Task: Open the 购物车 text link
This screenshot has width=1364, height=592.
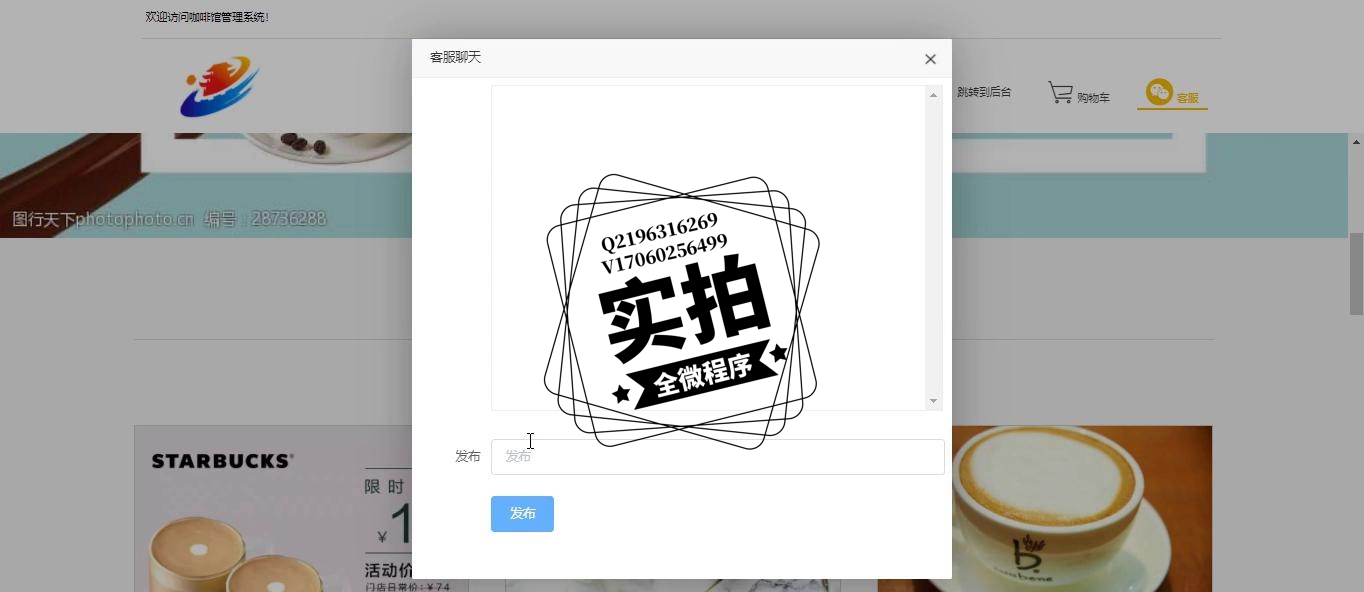Action: pos(1093,98)
